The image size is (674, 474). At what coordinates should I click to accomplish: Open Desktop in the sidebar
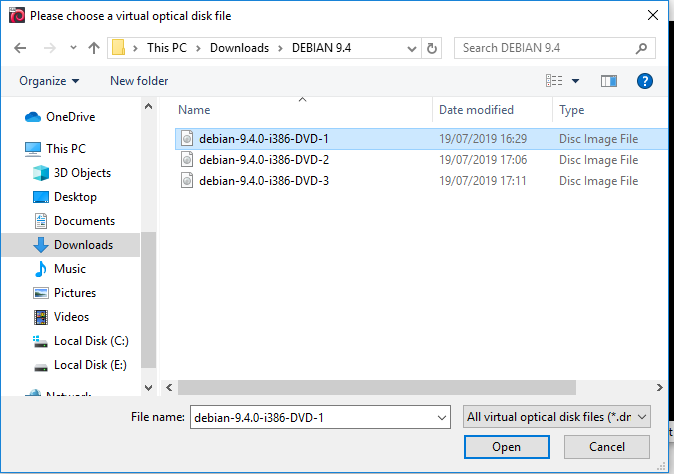[65, 197]
